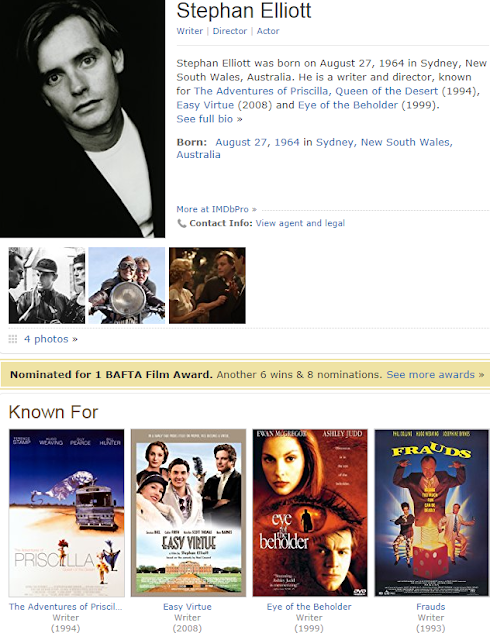
Task: Click the Easy Virtue movie poster
Action: [188, 513]
